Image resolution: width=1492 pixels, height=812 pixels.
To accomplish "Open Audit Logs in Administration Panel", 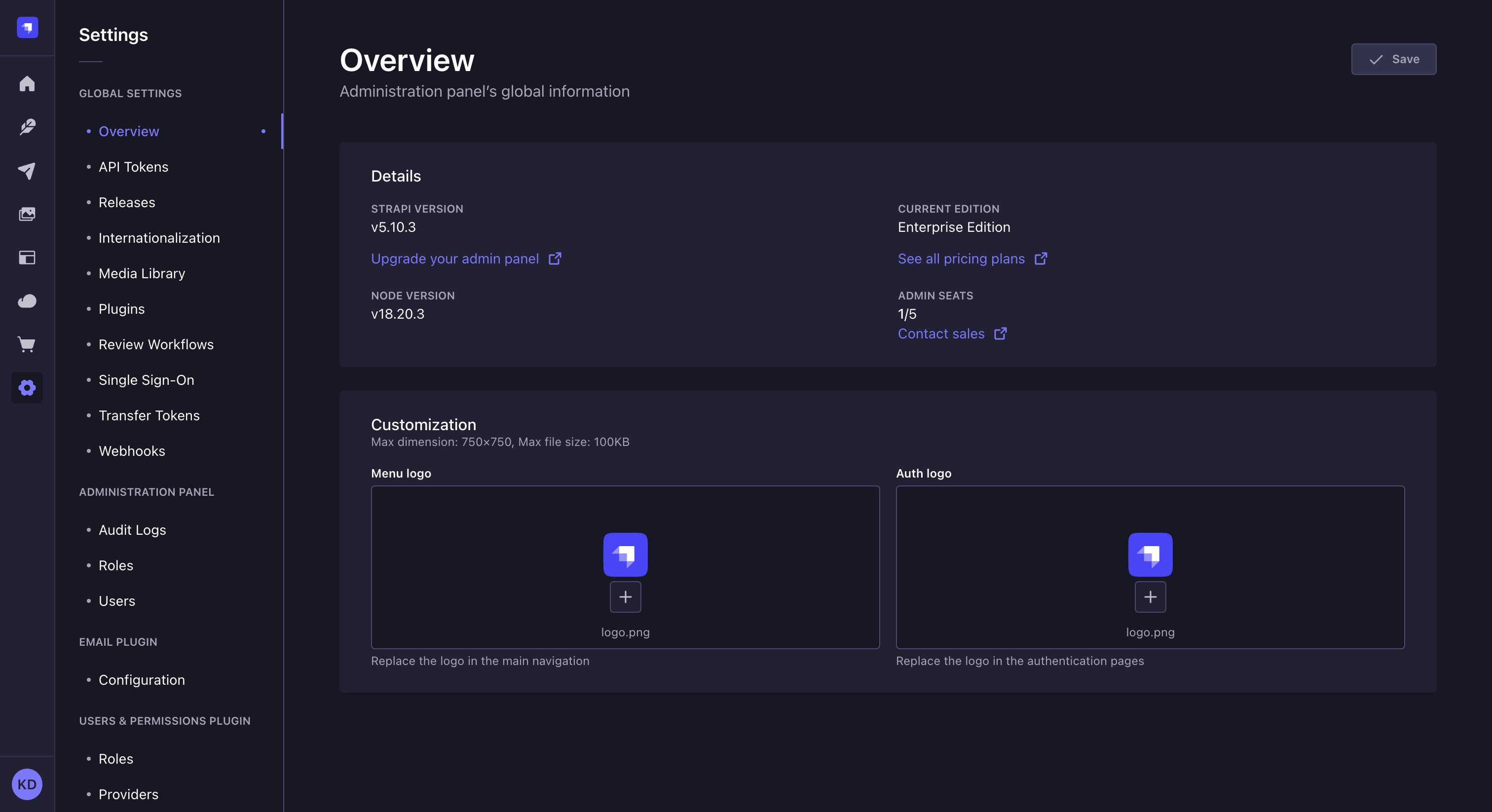I will point(132,530).
